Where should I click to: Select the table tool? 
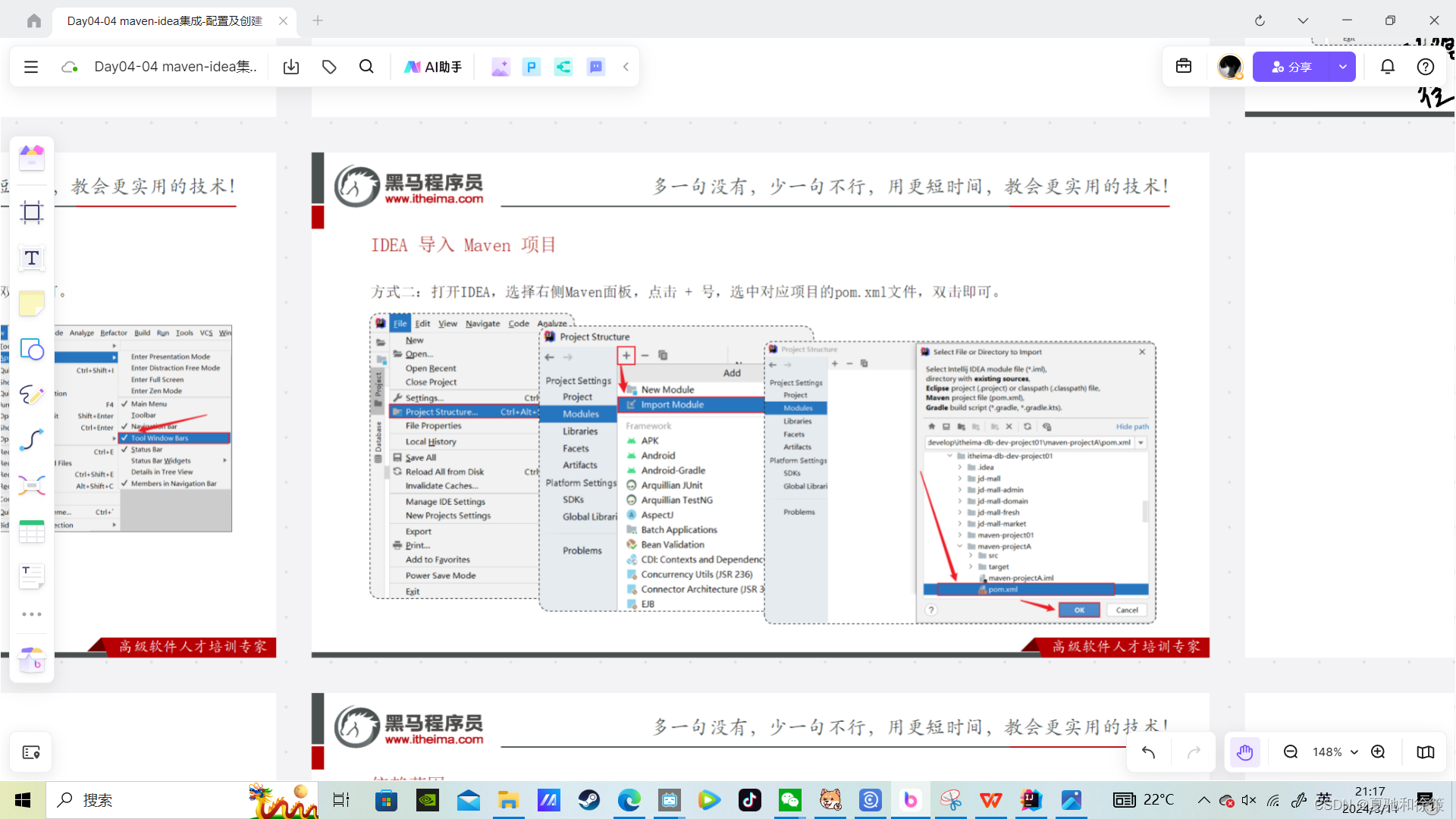click(x=32, y=531)
